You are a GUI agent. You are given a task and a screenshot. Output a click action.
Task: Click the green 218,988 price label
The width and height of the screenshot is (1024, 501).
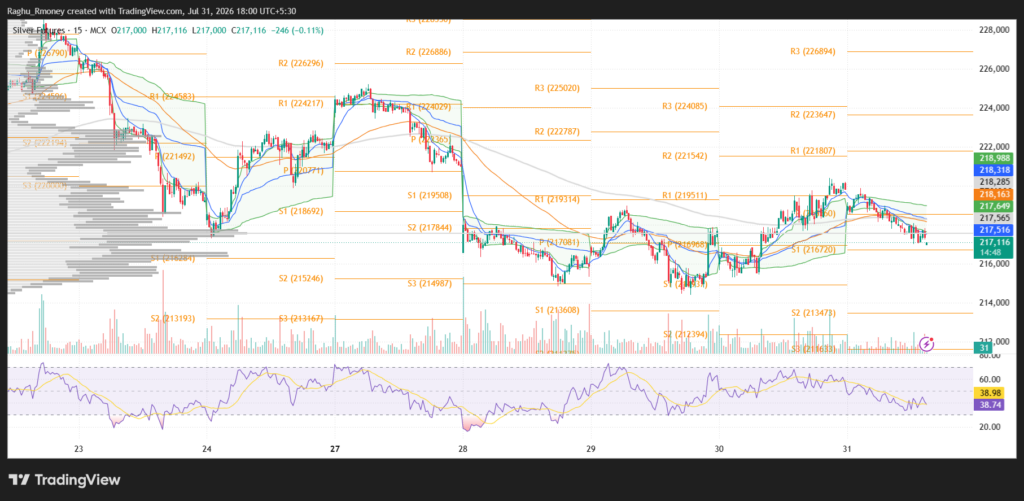point(993,158)
